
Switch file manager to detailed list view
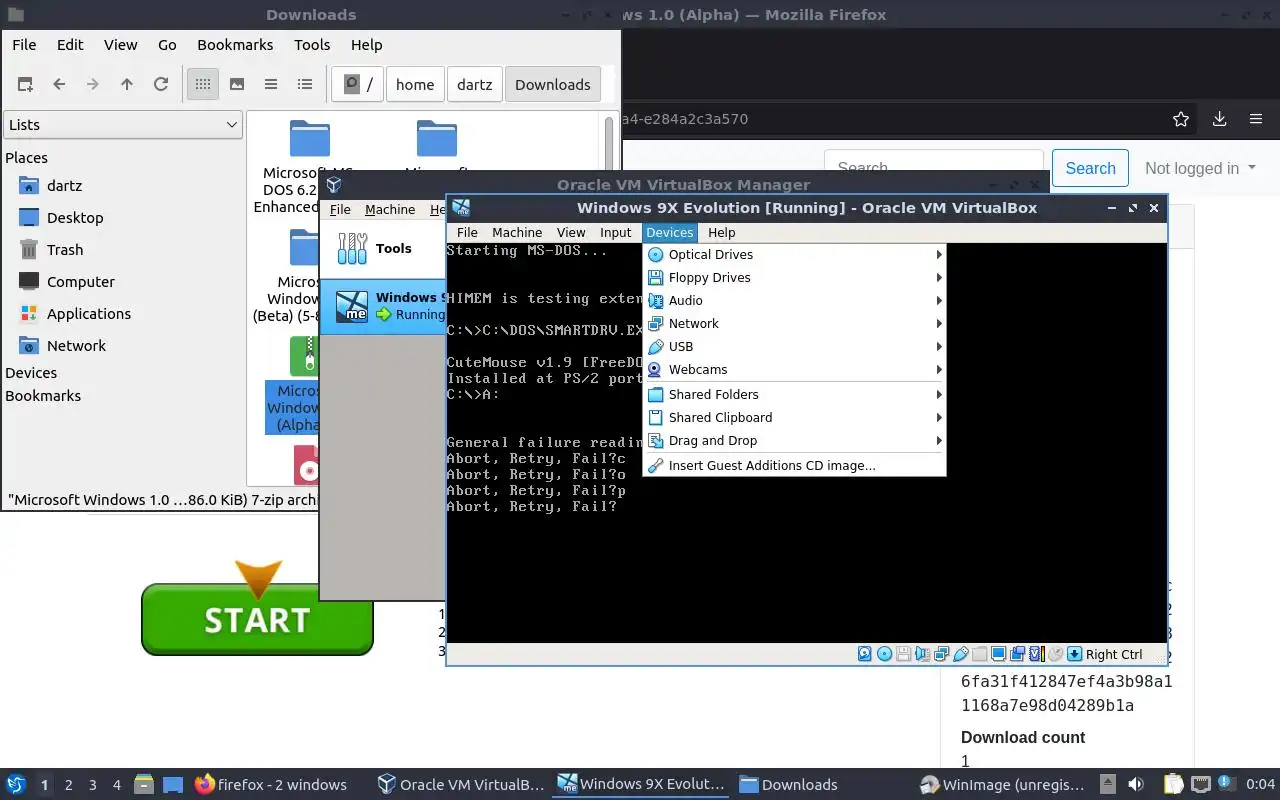305,85
